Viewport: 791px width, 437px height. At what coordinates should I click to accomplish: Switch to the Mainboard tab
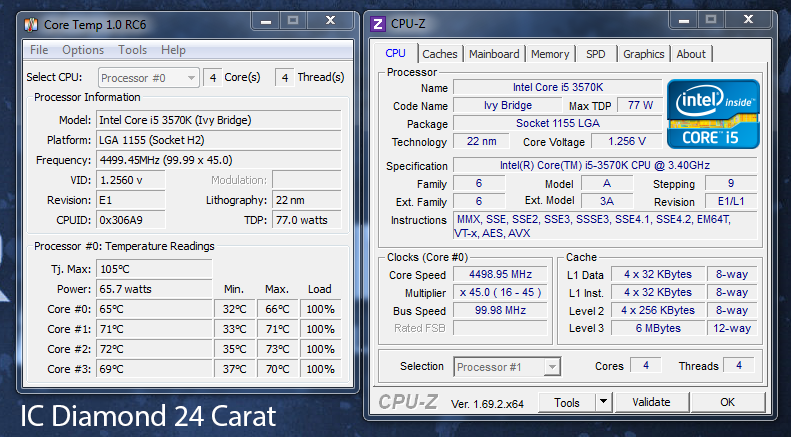[494, 54]
